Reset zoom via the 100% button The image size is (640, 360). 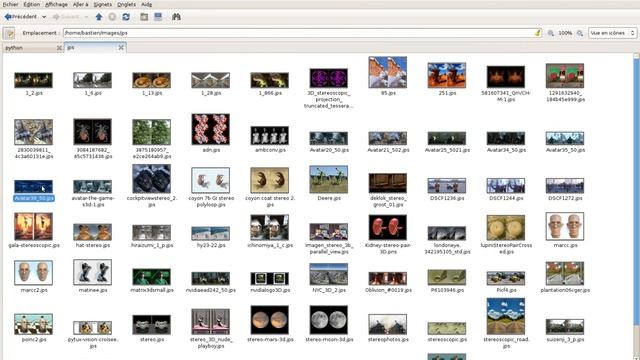point(565,33)
